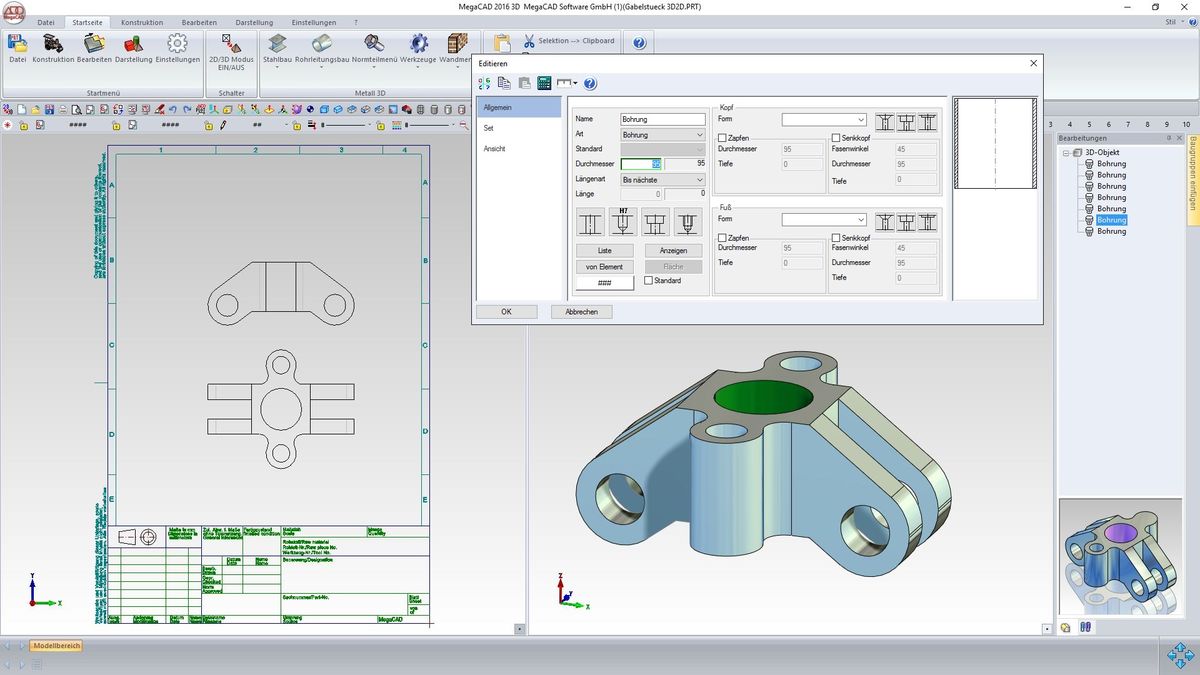Viewport: 1200px width, 675px height.
Task: Collapse the 3D-Objekt tree node
Action: point(1066,153)
